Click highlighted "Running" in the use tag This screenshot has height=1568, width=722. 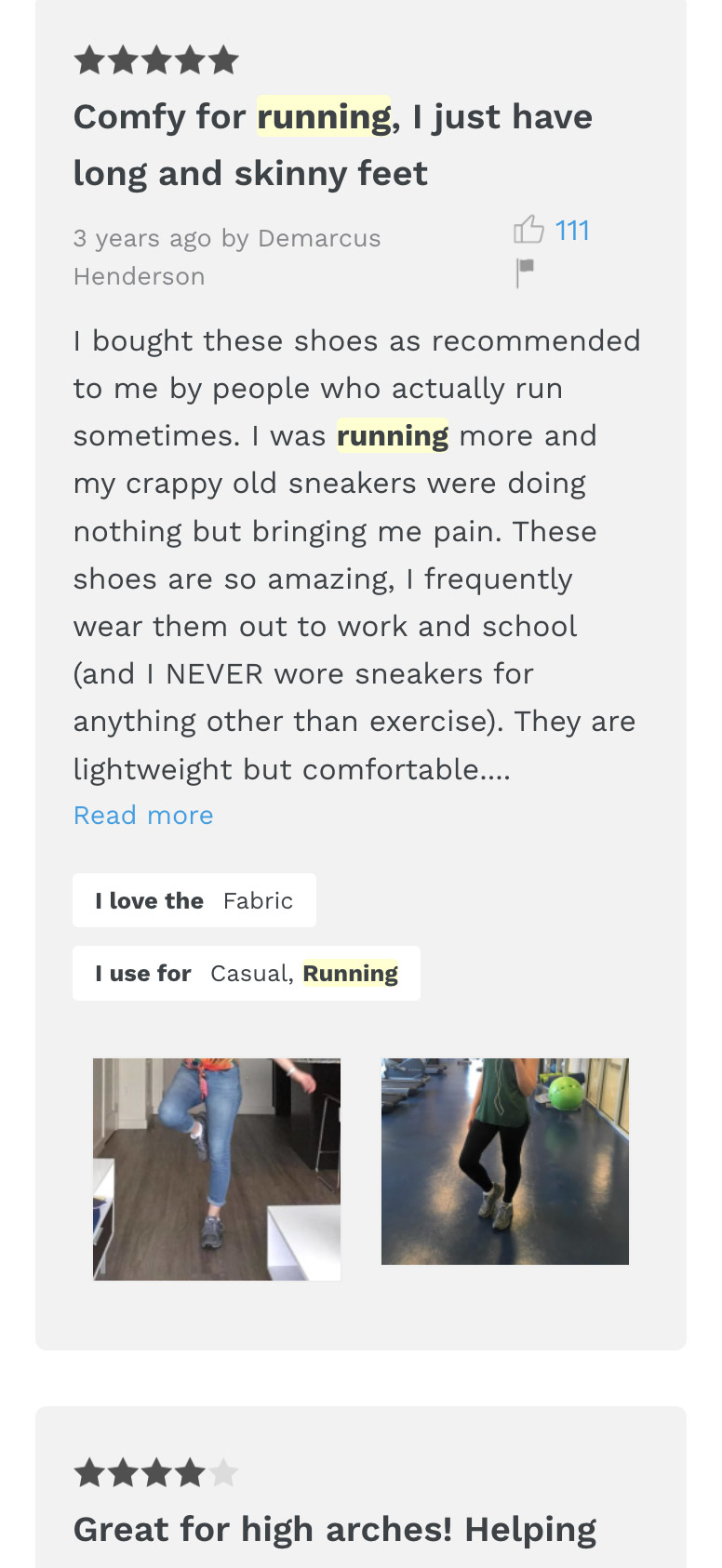coord(350,974)
